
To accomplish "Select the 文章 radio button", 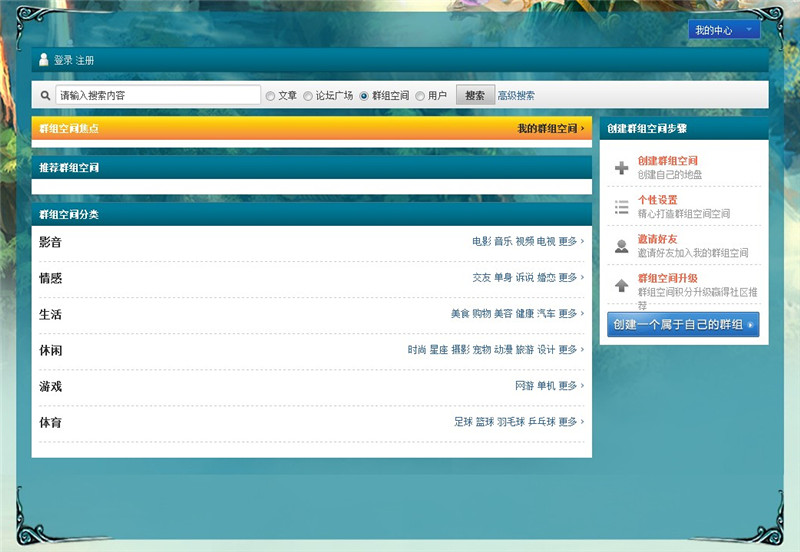I will click(270, 96).
